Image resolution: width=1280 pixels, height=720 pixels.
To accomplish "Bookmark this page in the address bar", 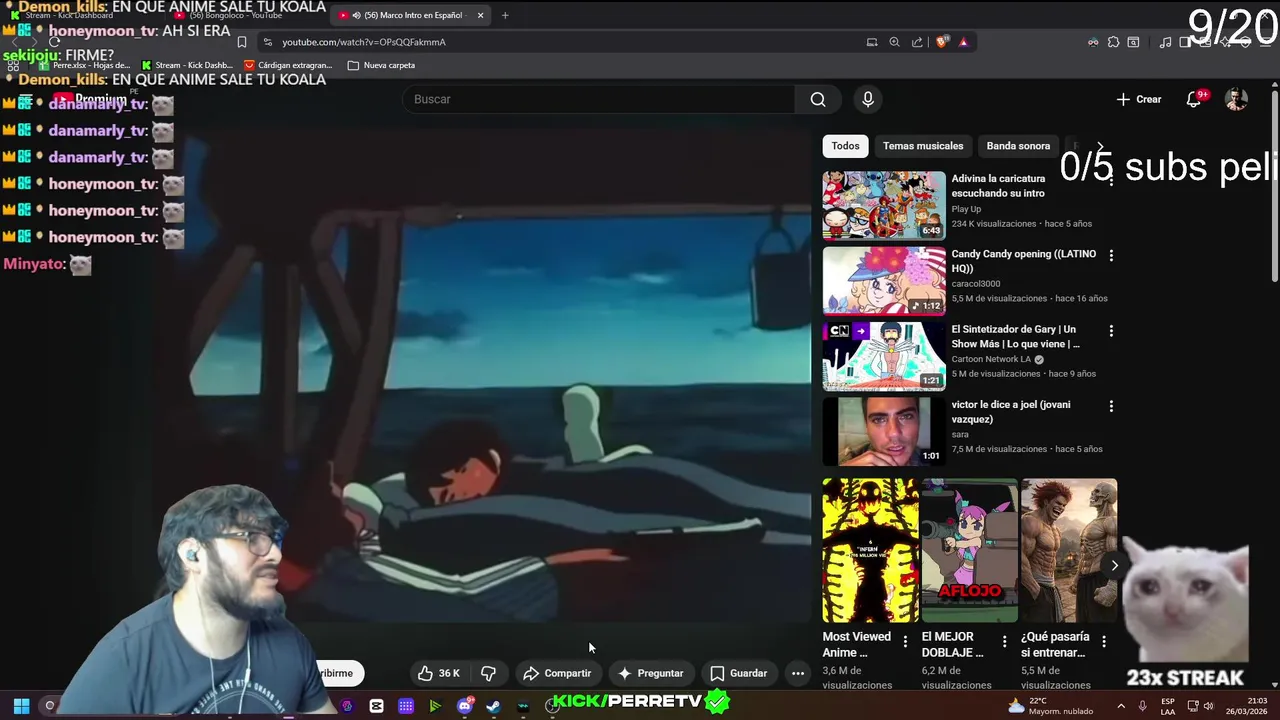I will point(242,42).
